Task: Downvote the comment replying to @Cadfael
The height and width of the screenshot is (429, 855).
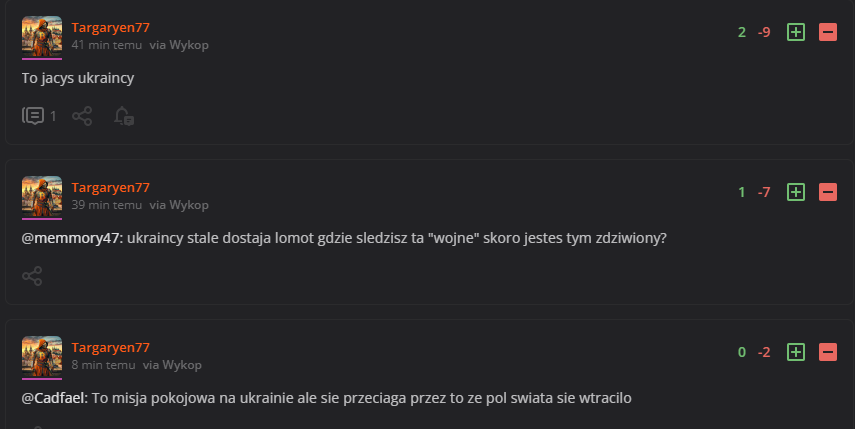Action: (x=828, y=352)
